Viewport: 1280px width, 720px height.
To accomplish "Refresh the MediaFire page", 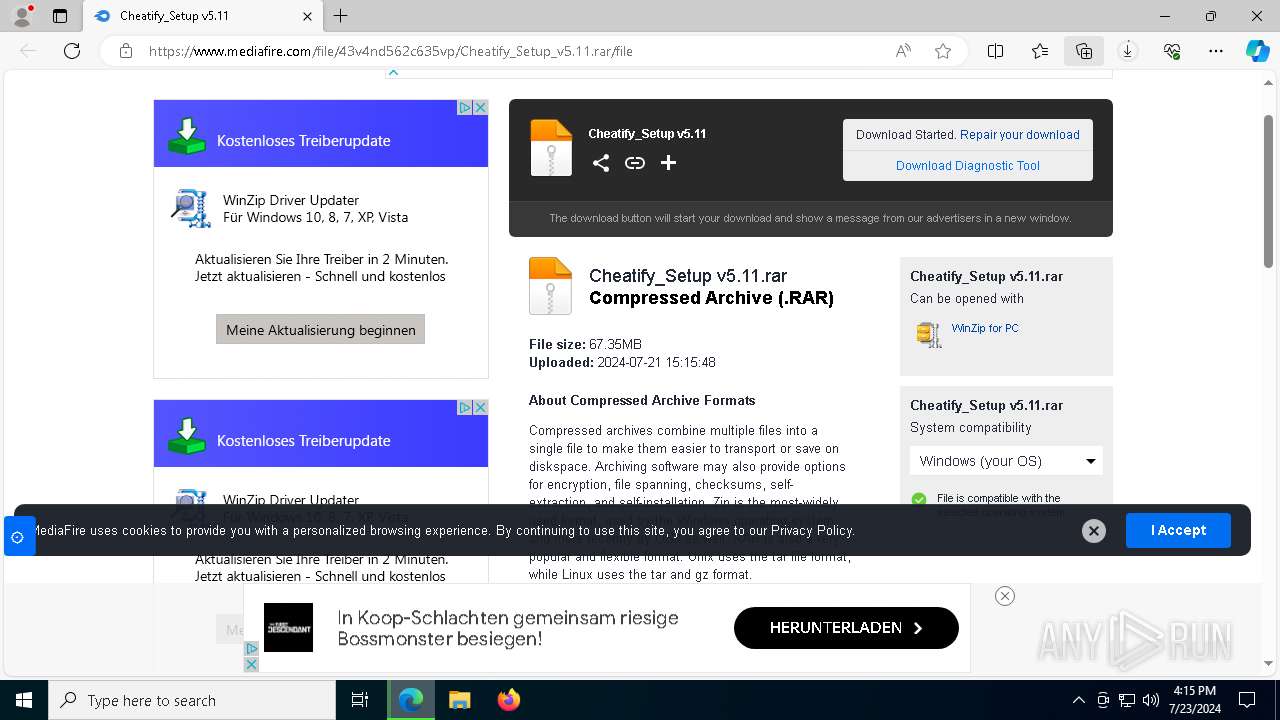I will [x=72, y=51].
